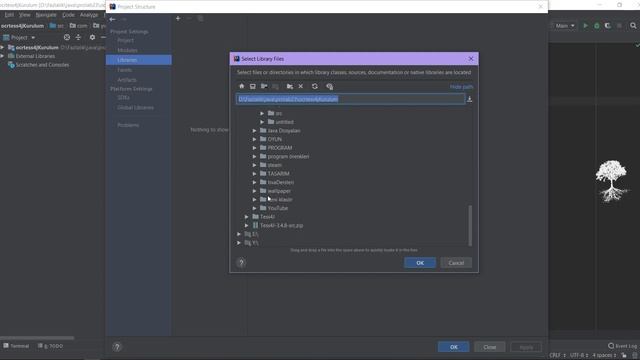The image size is (640, 360).
Task: Open help in Select Library Files dialog
Action: pos(241,263)
